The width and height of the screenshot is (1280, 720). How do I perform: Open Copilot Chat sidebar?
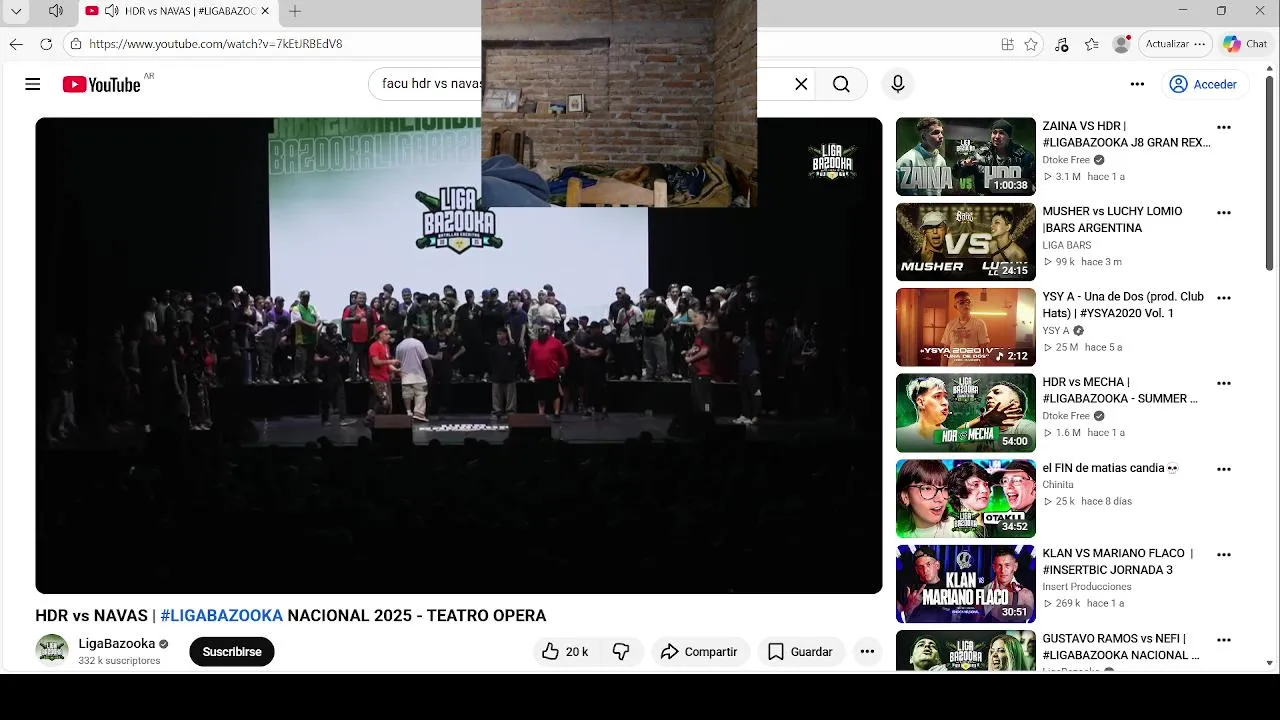[x=1246, y=44]
